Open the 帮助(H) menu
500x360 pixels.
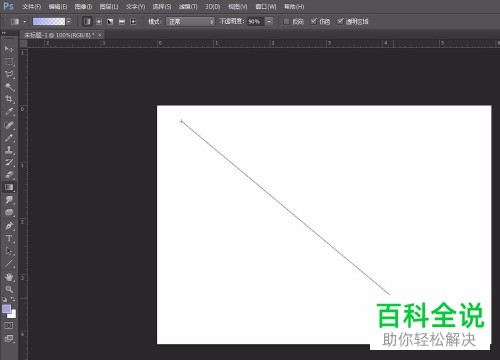pos(294,7)
